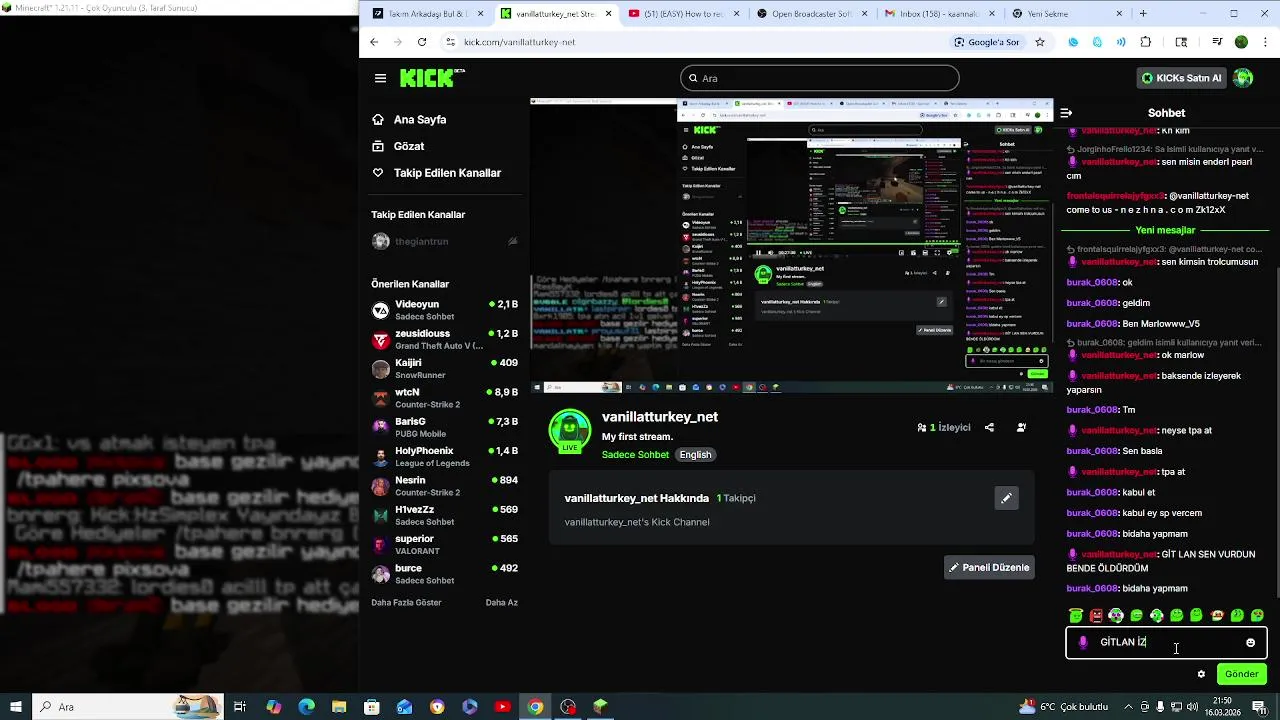Click the stream video preview
This screenshot has height=720, width=1280.
coord(791,245)
